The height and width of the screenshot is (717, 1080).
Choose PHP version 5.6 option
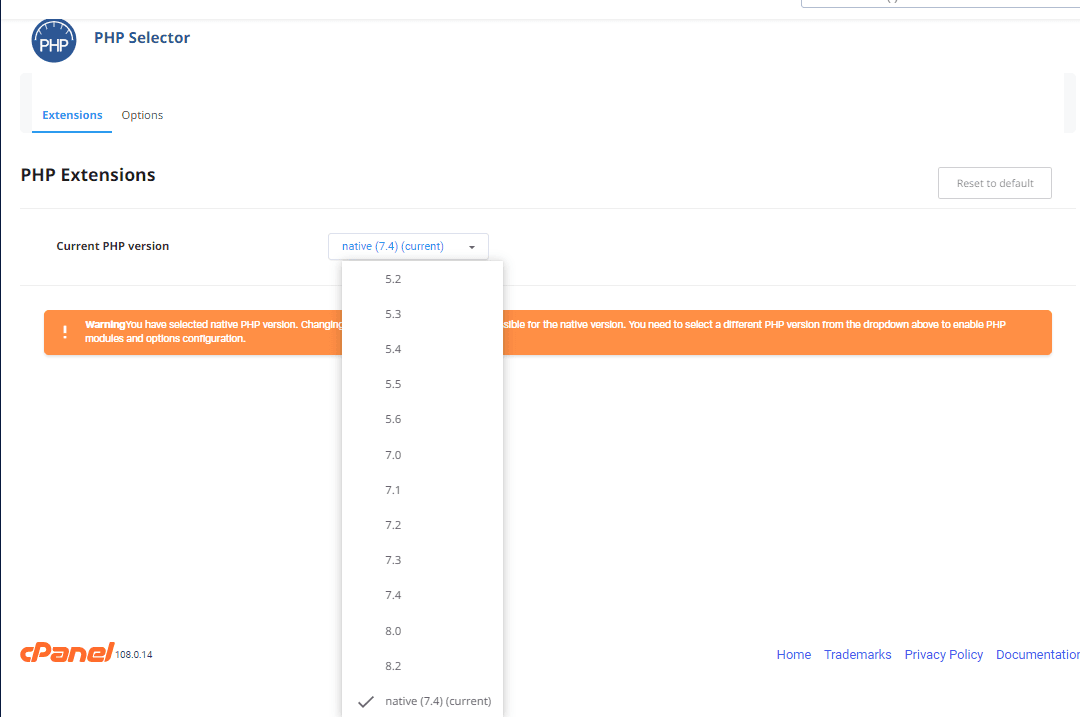[x=393, y=419]
